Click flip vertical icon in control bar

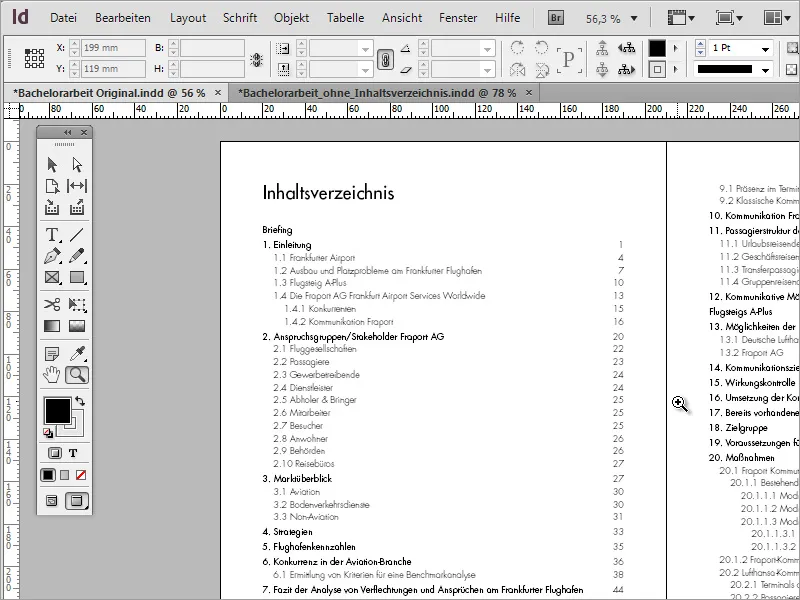click(541, 69)
